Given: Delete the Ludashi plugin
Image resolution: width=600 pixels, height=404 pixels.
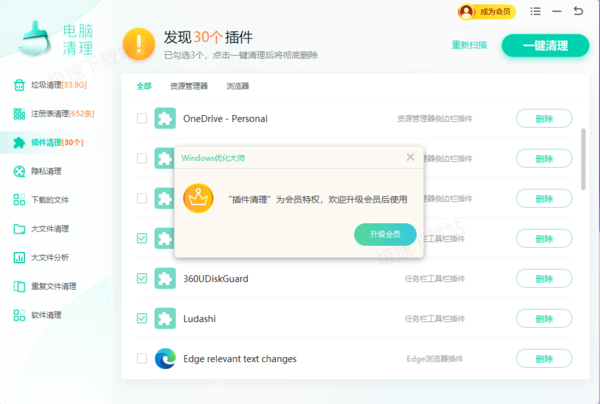Looking at the screenshot, I should [x=544, y=319].
